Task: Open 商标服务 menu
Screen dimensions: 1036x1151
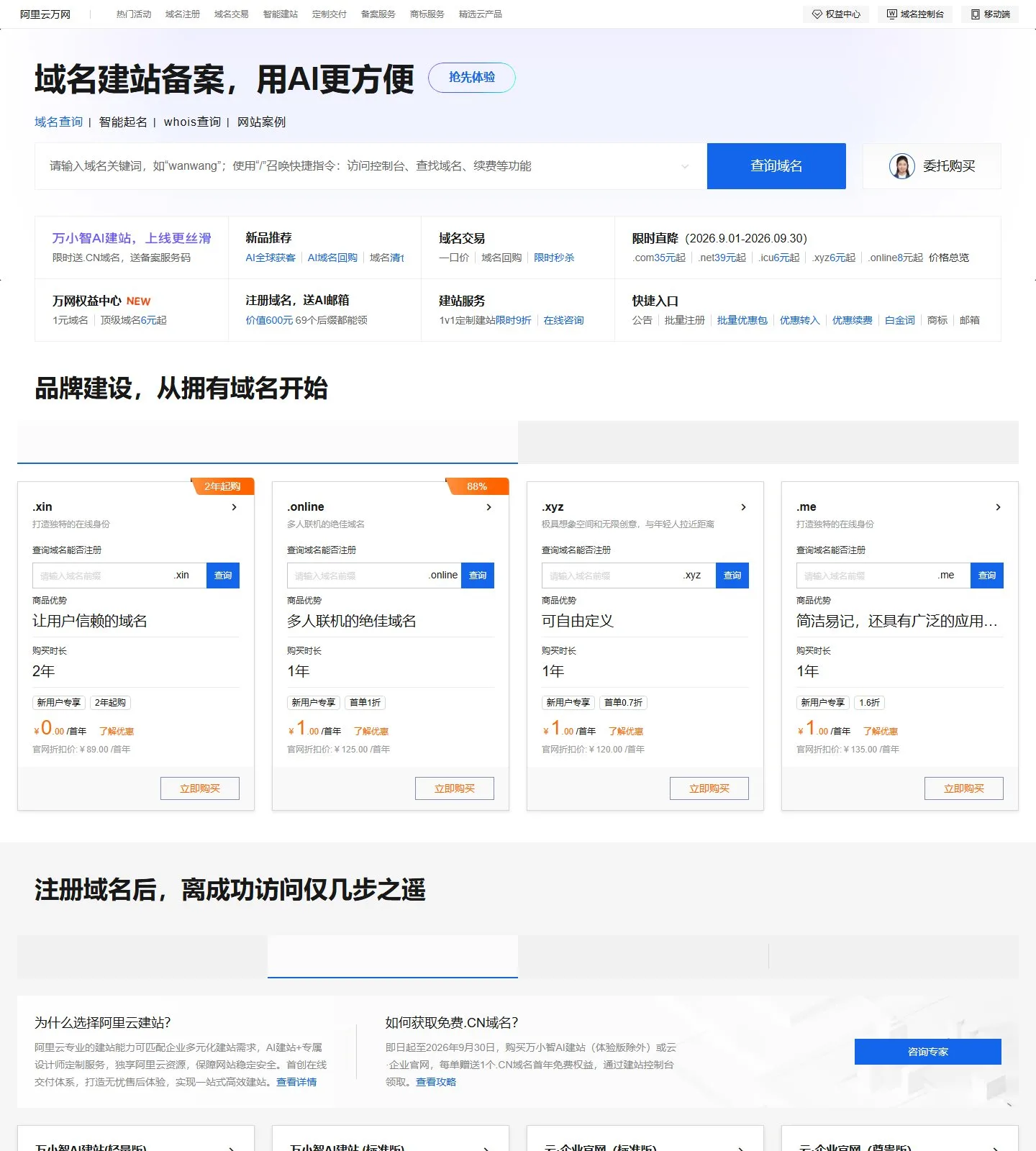Action: pos(427,14)
